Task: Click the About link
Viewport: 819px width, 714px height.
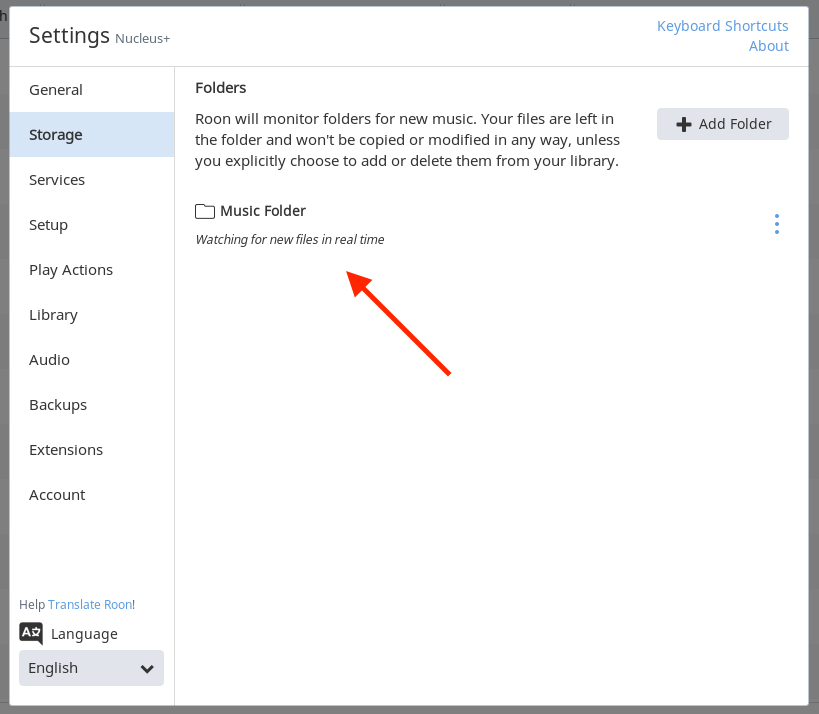Action: pos(768,46)
